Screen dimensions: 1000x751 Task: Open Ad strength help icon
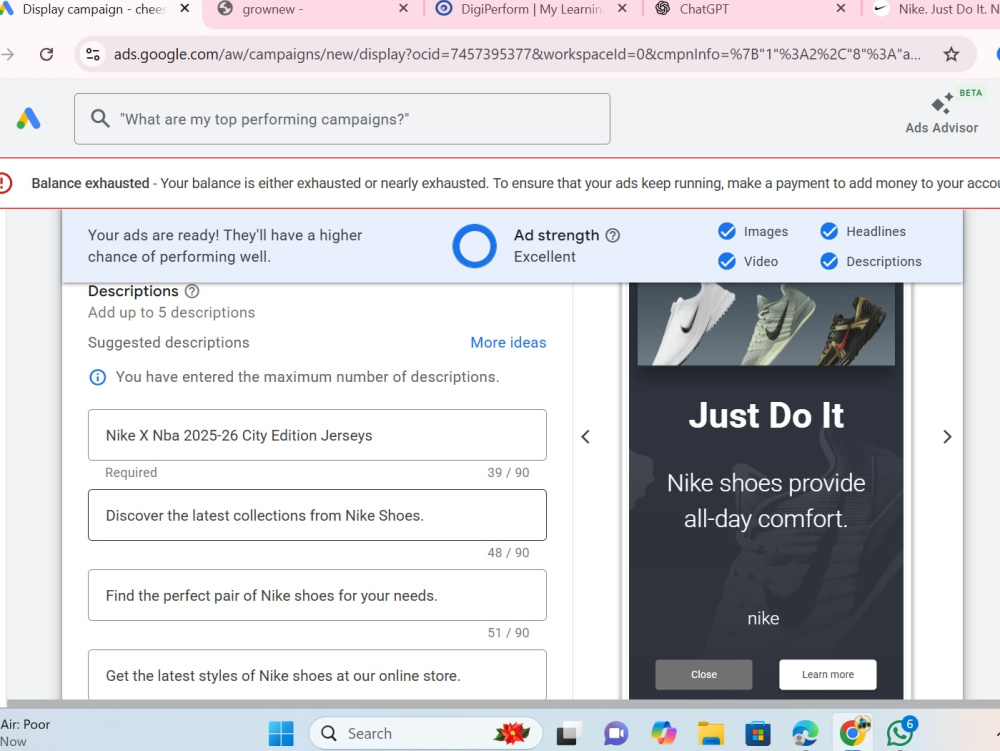612,235
